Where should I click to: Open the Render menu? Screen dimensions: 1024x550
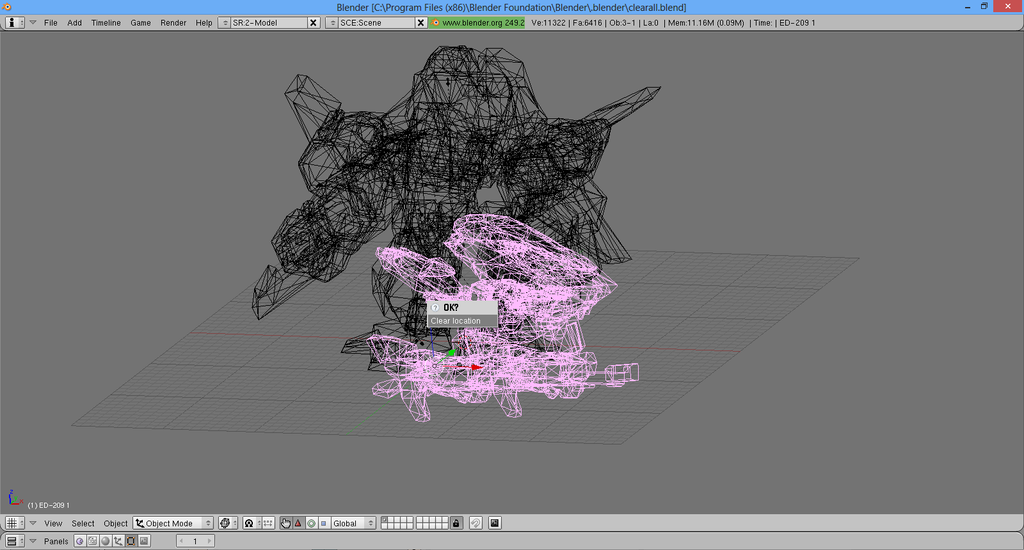pyautogui.click(x=173, y=23)
